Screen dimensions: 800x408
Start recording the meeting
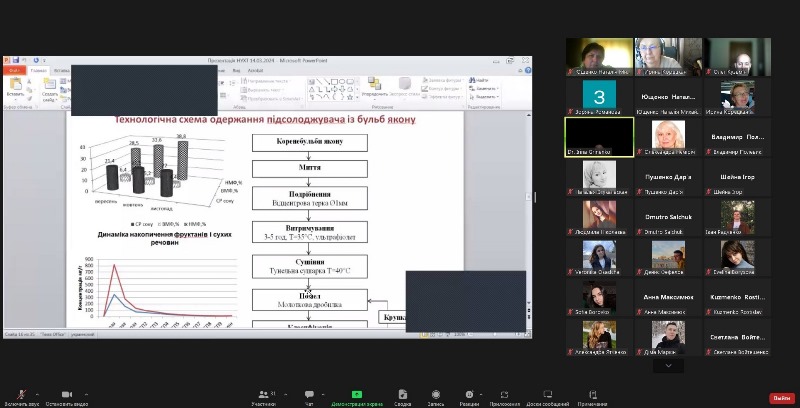[436, 395]
